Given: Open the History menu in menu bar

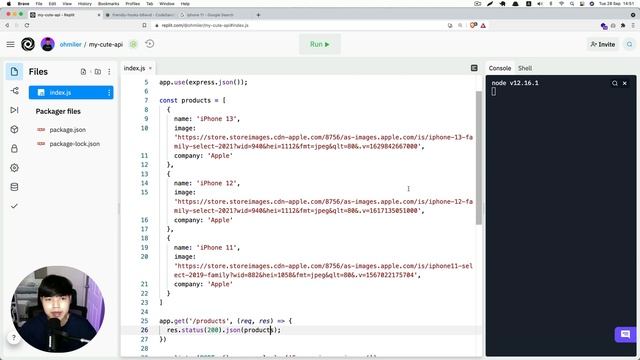Looking at the screenshot, I should 84,4.
